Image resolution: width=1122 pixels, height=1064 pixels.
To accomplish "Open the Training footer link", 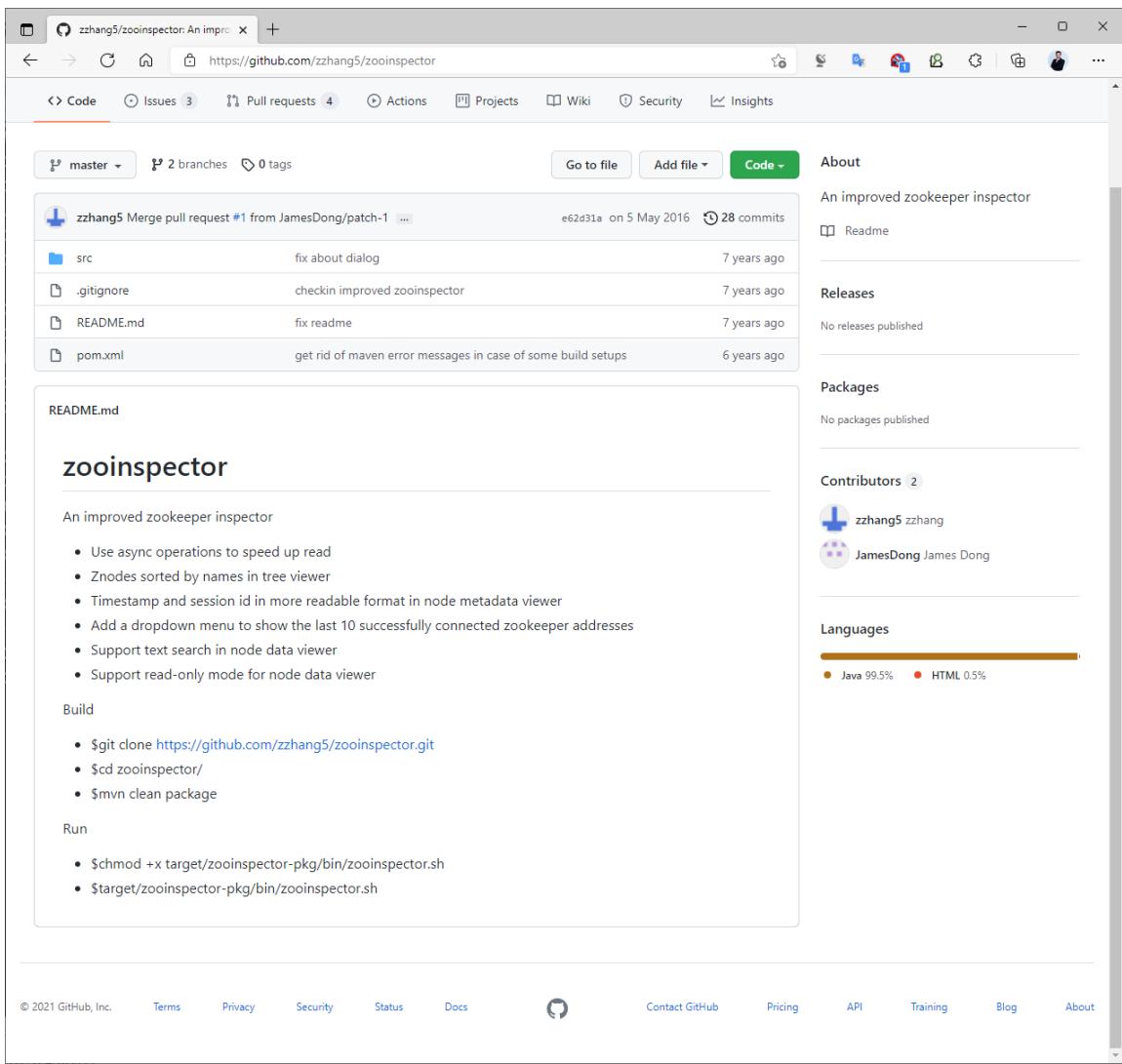I will click(929, 1006).
